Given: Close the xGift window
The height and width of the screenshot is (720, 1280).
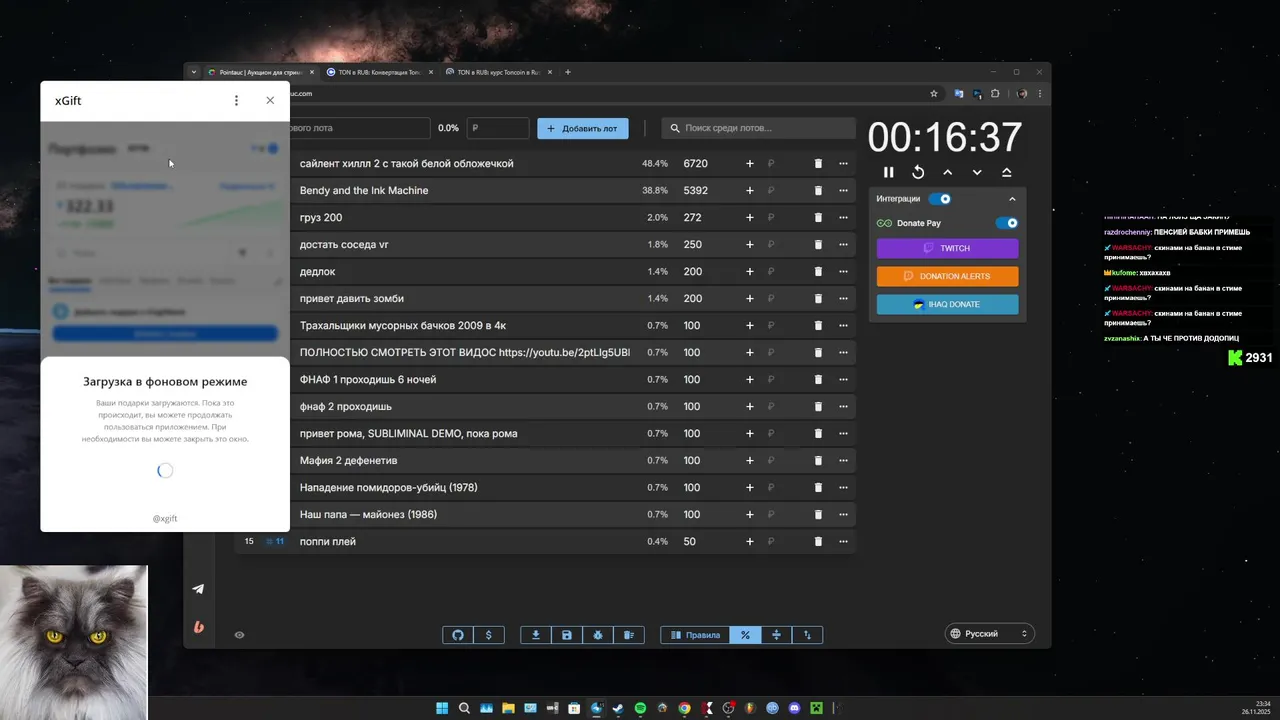Looking at the screenshot, I should click(x=270, y=101).
